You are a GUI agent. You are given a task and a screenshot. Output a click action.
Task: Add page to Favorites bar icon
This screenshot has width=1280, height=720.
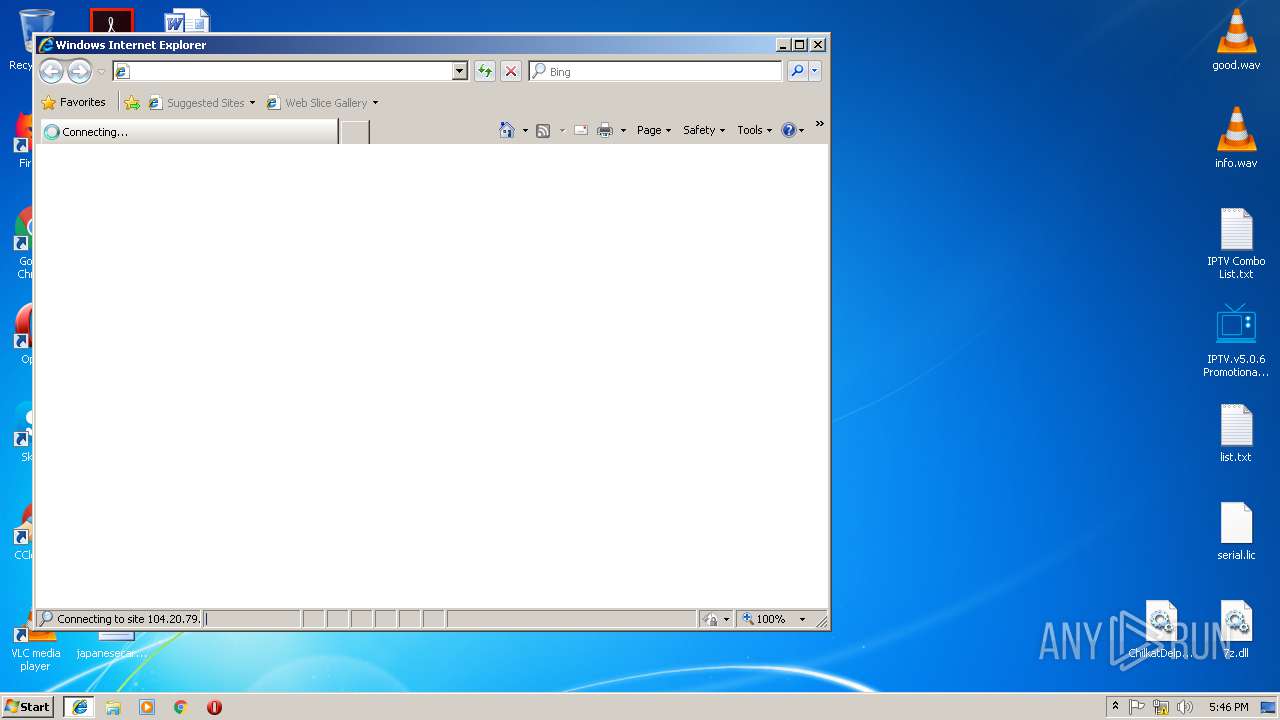132,102
